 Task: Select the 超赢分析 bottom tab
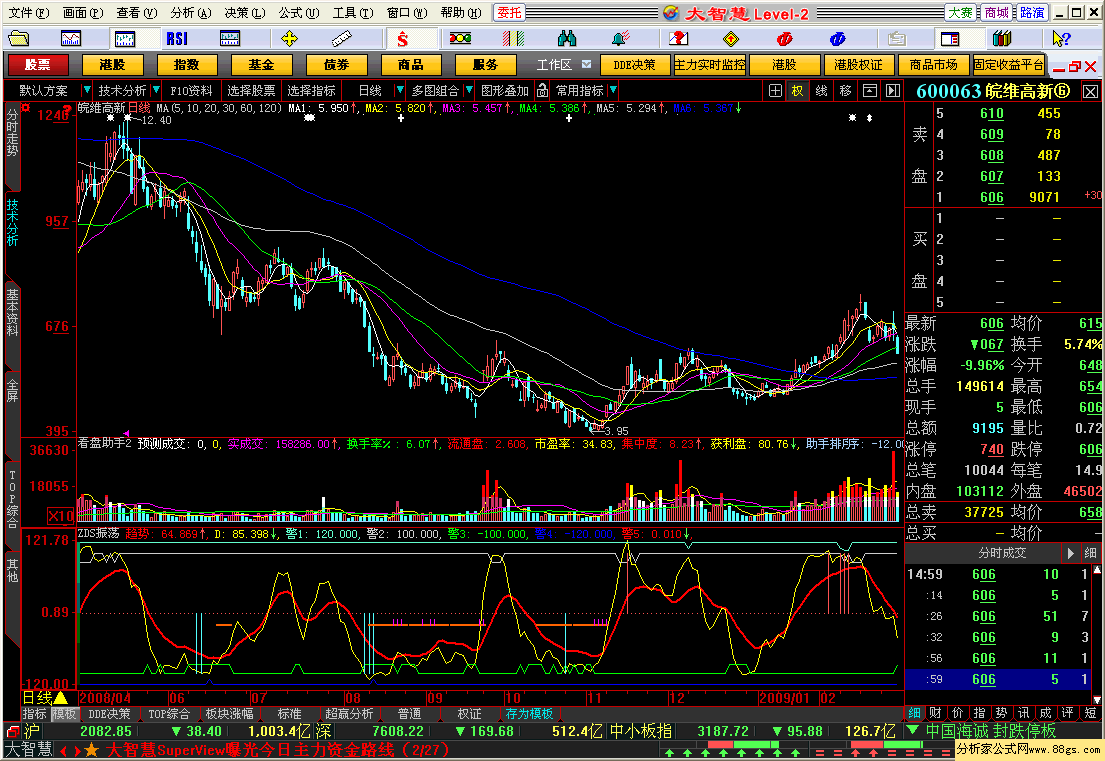point(348,714)
